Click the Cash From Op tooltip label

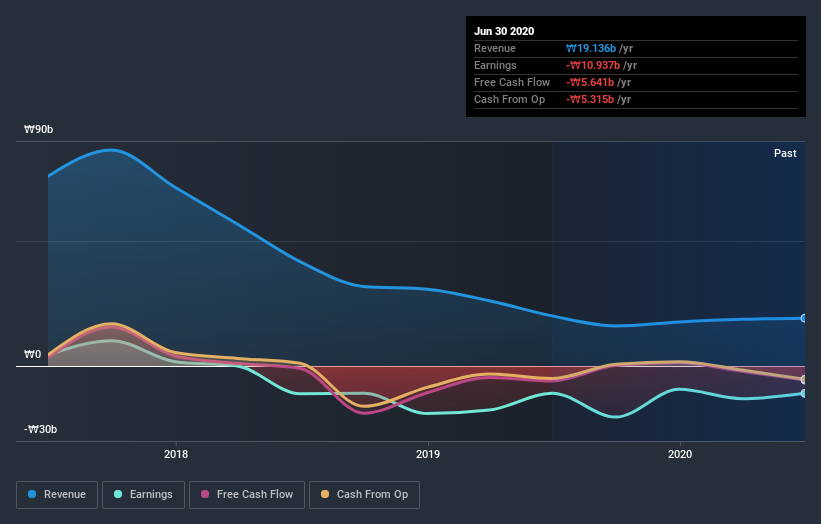pos(509,99)
